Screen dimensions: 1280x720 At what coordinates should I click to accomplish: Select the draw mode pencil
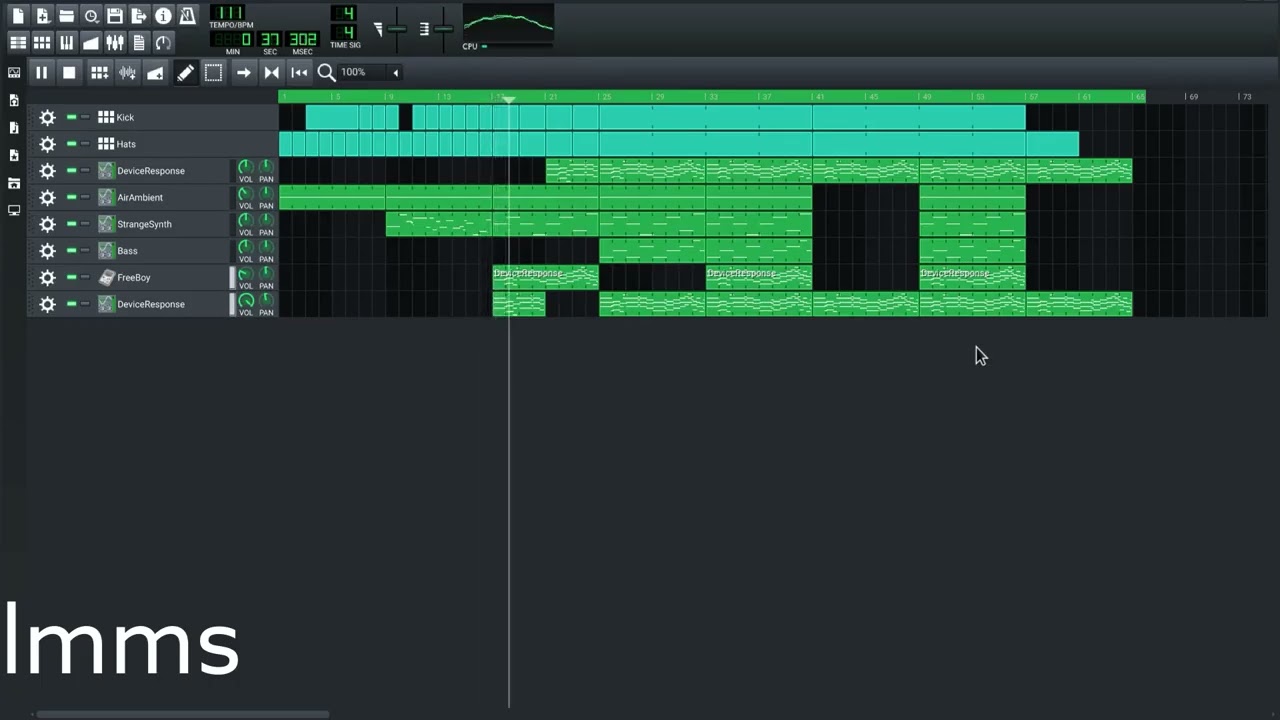click(x=185, y=72)
